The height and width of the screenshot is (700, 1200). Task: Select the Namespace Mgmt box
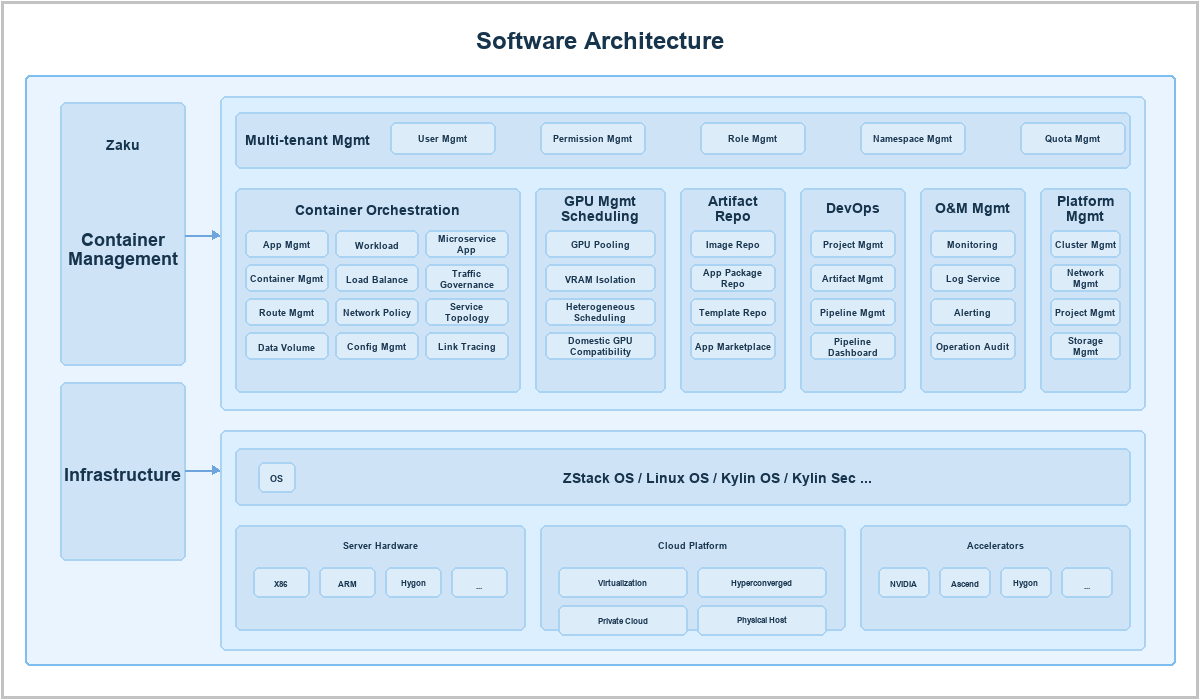tap(912, 139)
